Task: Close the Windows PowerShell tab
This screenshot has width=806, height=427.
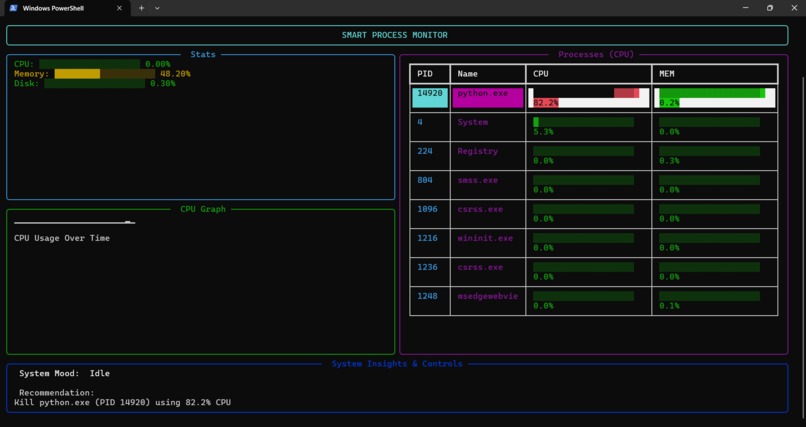Action: pyautogui.click(x=119, y=8)
